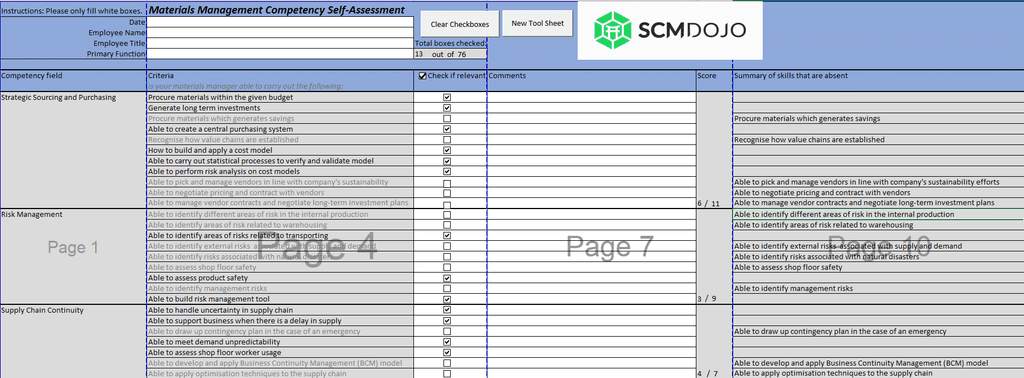Select the Employee Name input field
The image size is (1024, 378).
(x=281, y=33)
